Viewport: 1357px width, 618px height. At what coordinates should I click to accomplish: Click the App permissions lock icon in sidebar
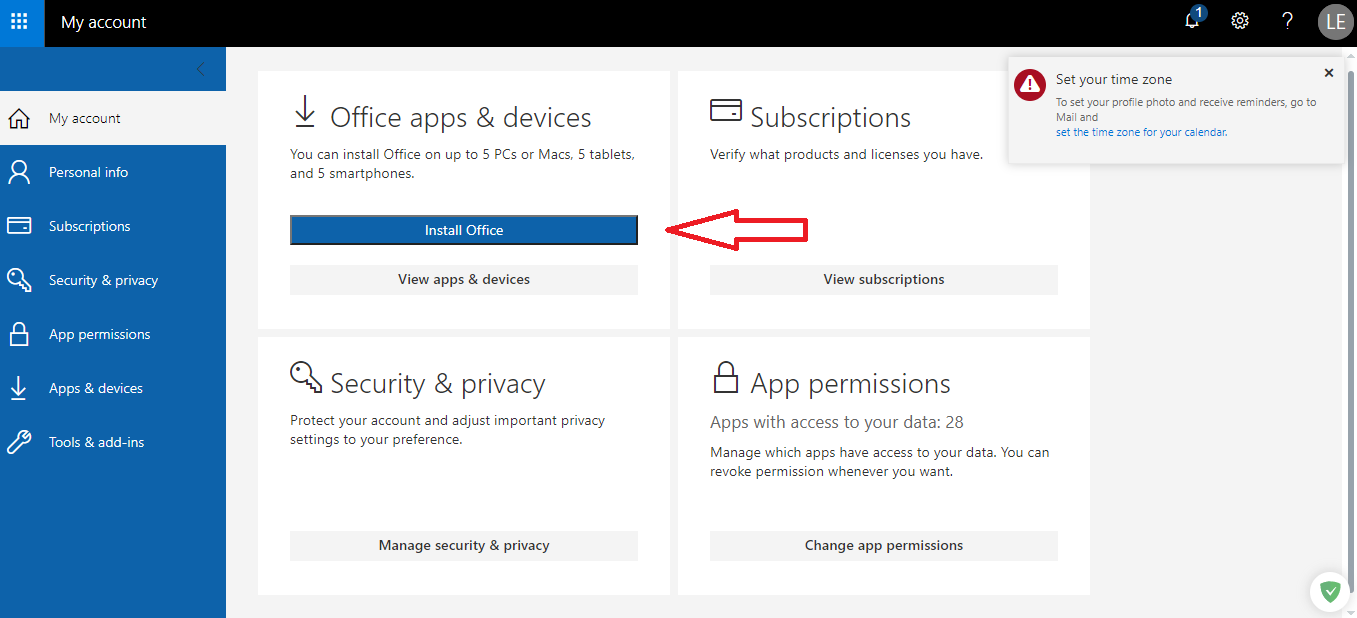point(18,334)
